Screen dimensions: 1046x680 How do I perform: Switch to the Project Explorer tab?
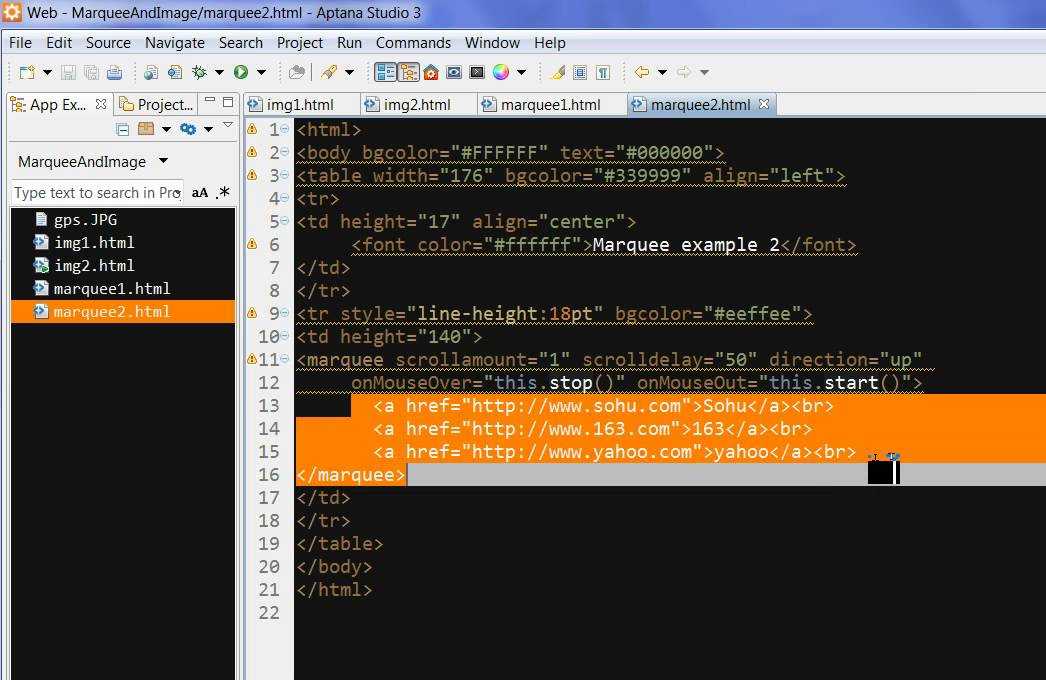tap(157, 105)
